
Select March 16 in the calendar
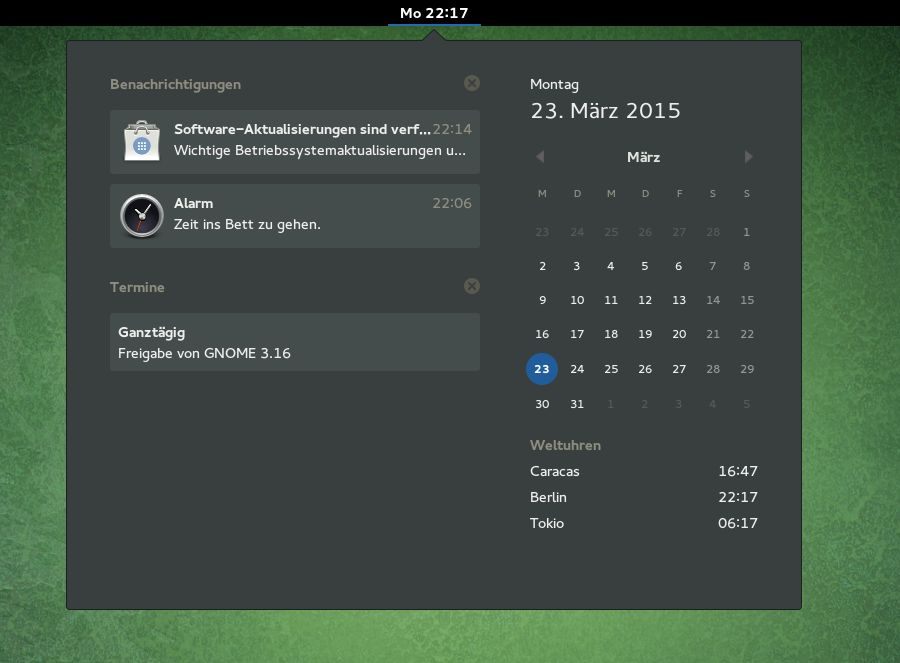coord(542,334)
